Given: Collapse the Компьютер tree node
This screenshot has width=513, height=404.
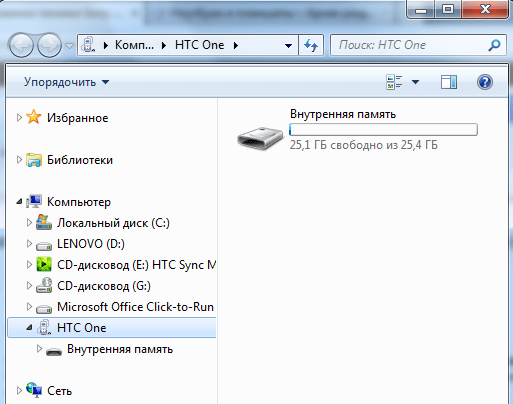Looking at the screenshot, I should [19, 202].
